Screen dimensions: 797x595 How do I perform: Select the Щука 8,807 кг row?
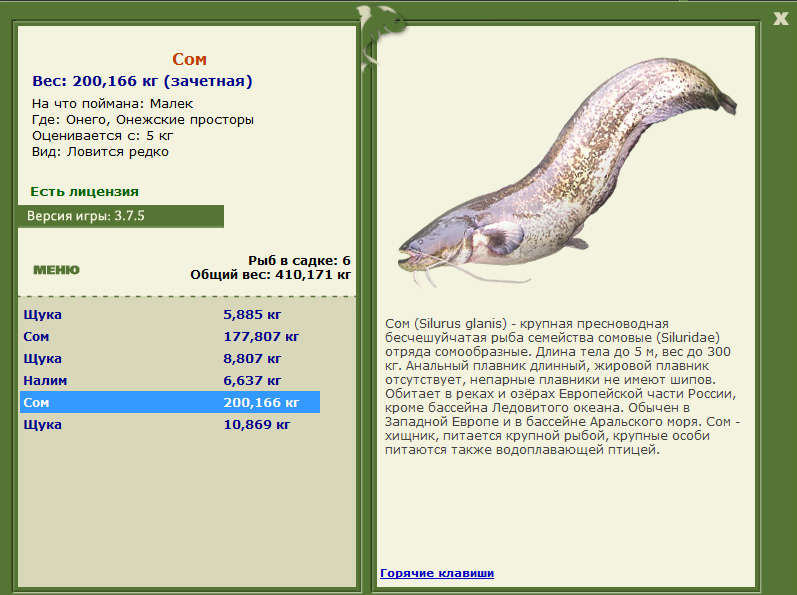coord(170,358)
